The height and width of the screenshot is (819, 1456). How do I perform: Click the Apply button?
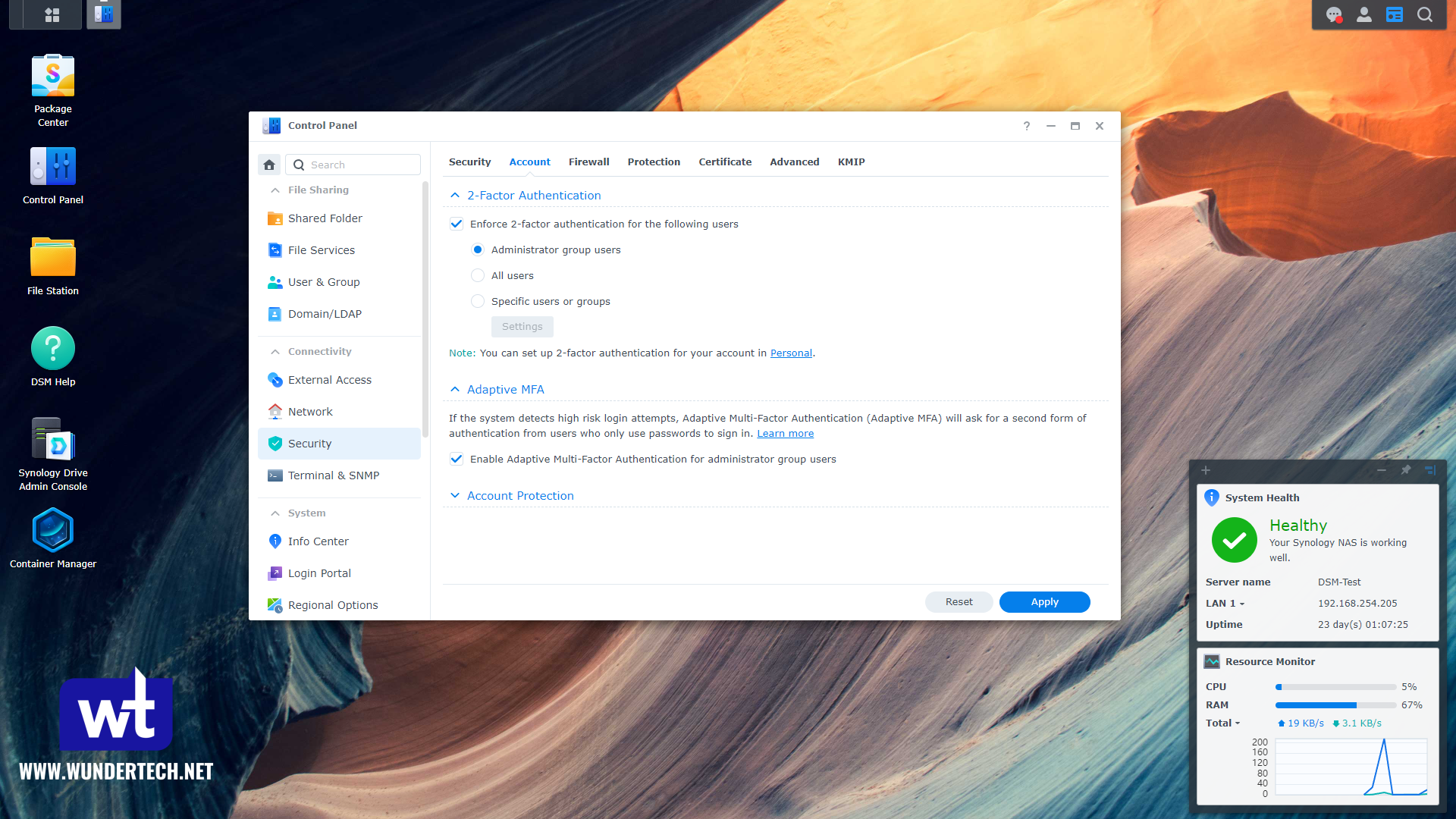[x=1044, y=601]
